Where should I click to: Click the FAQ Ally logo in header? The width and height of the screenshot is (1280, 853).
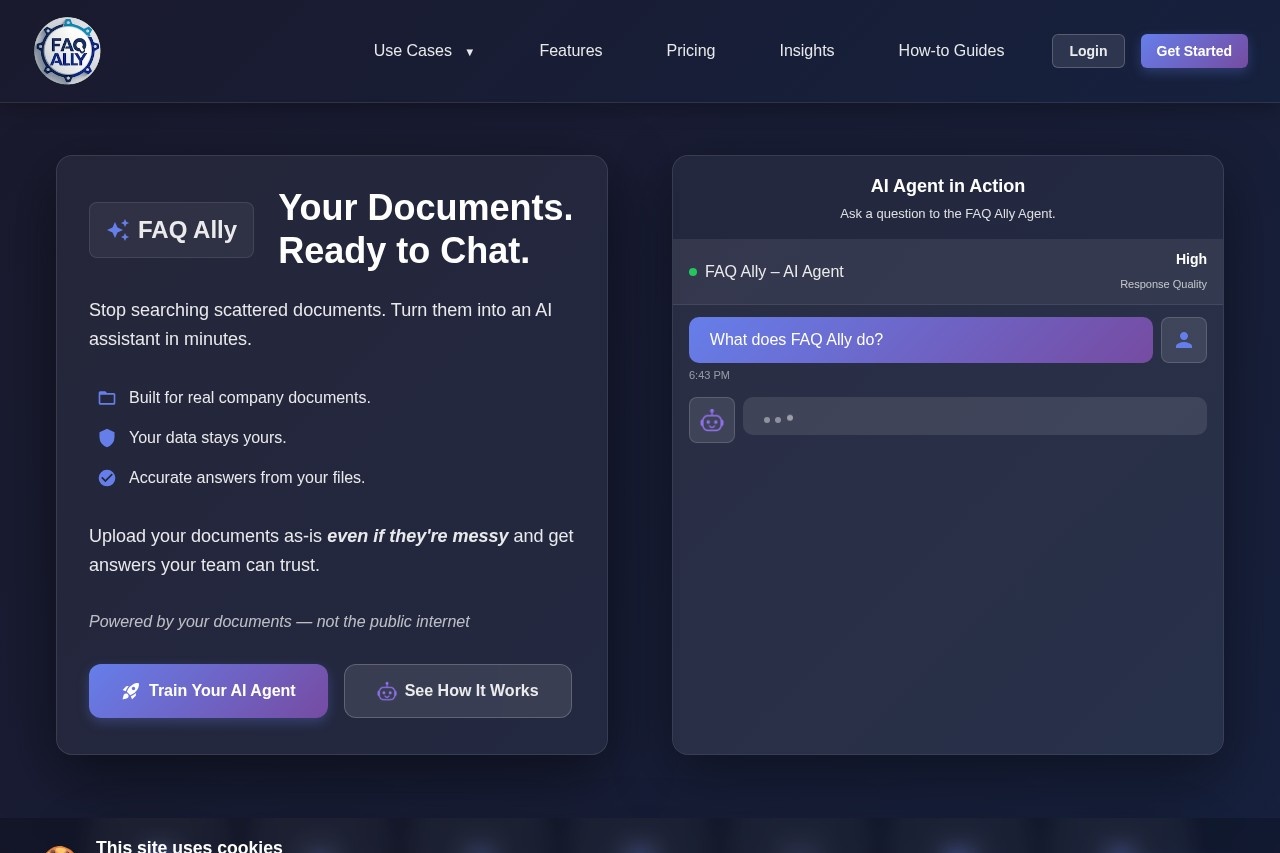[67, 51]
